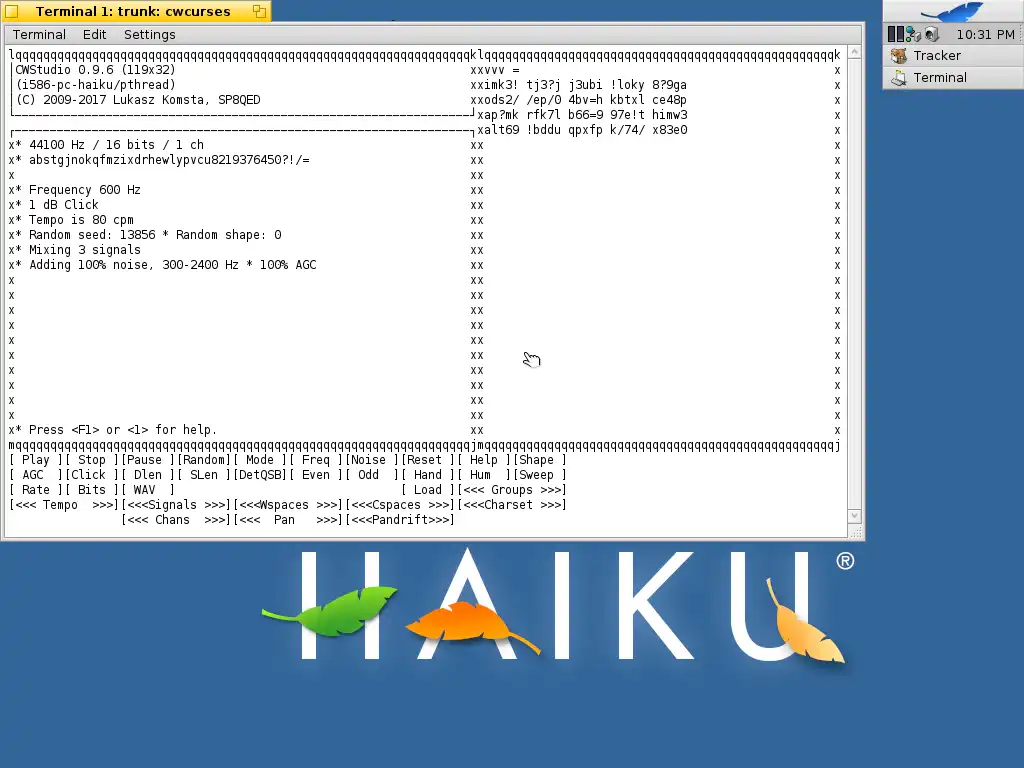Click the Tracker cabinet icon in Deskbar
Screen dimensions: 1024x768
point(899,56)
